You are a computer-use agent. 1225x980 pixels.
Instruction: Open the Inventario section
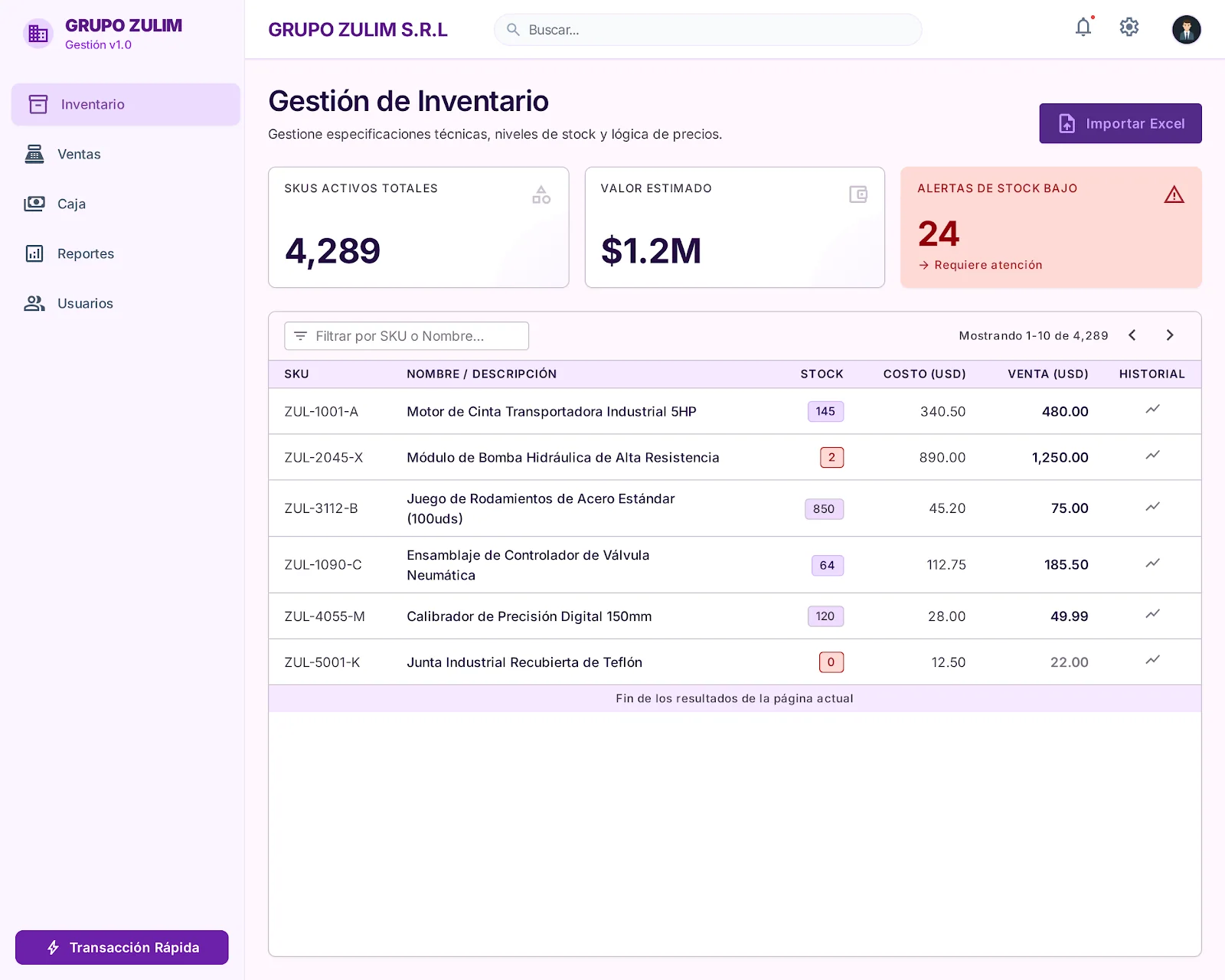coord(126,104)
